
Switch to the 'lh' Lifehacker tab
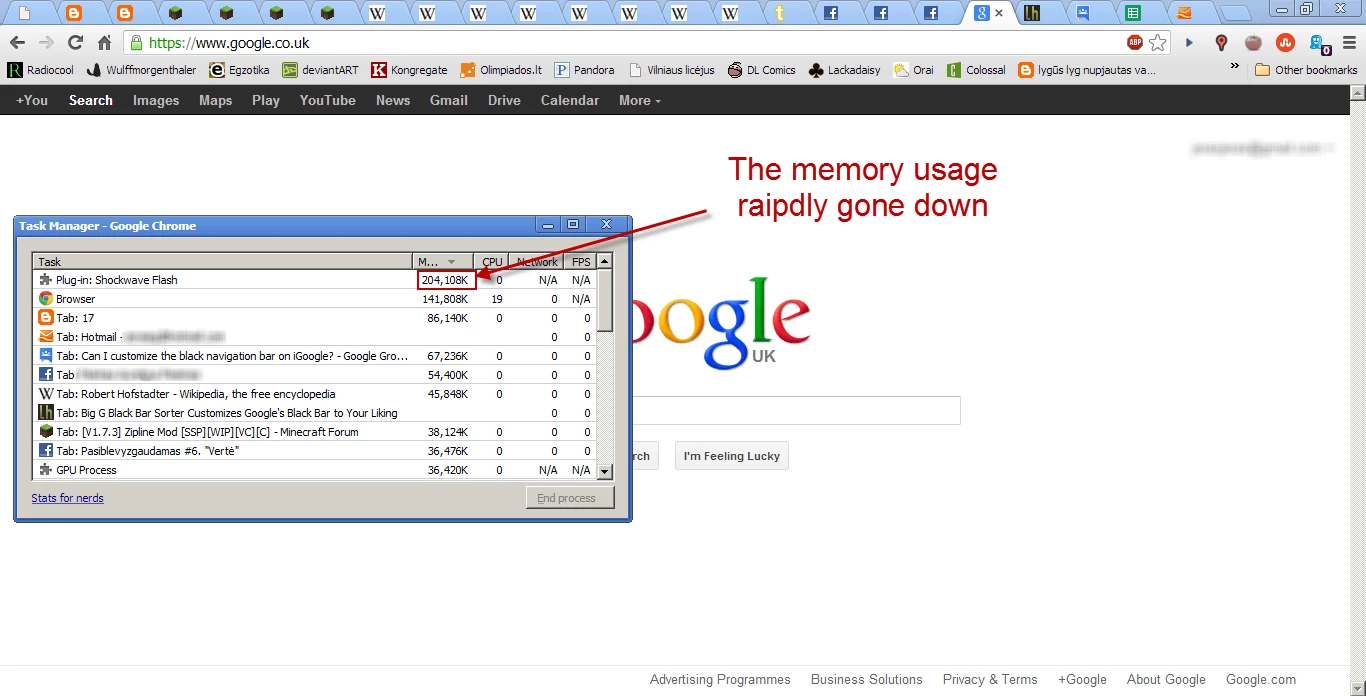click(1031, 13)
